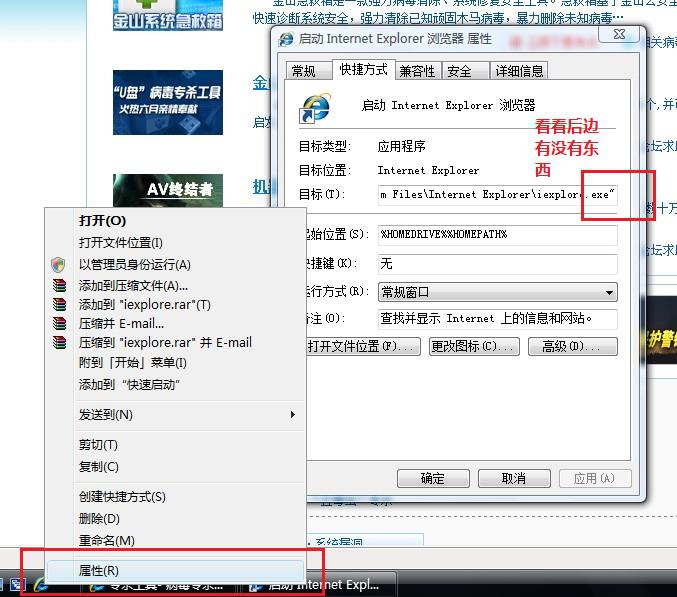Expand the 发送到(N) submenu arrow
Screen dimensions: 677x597
pos(293,414)
